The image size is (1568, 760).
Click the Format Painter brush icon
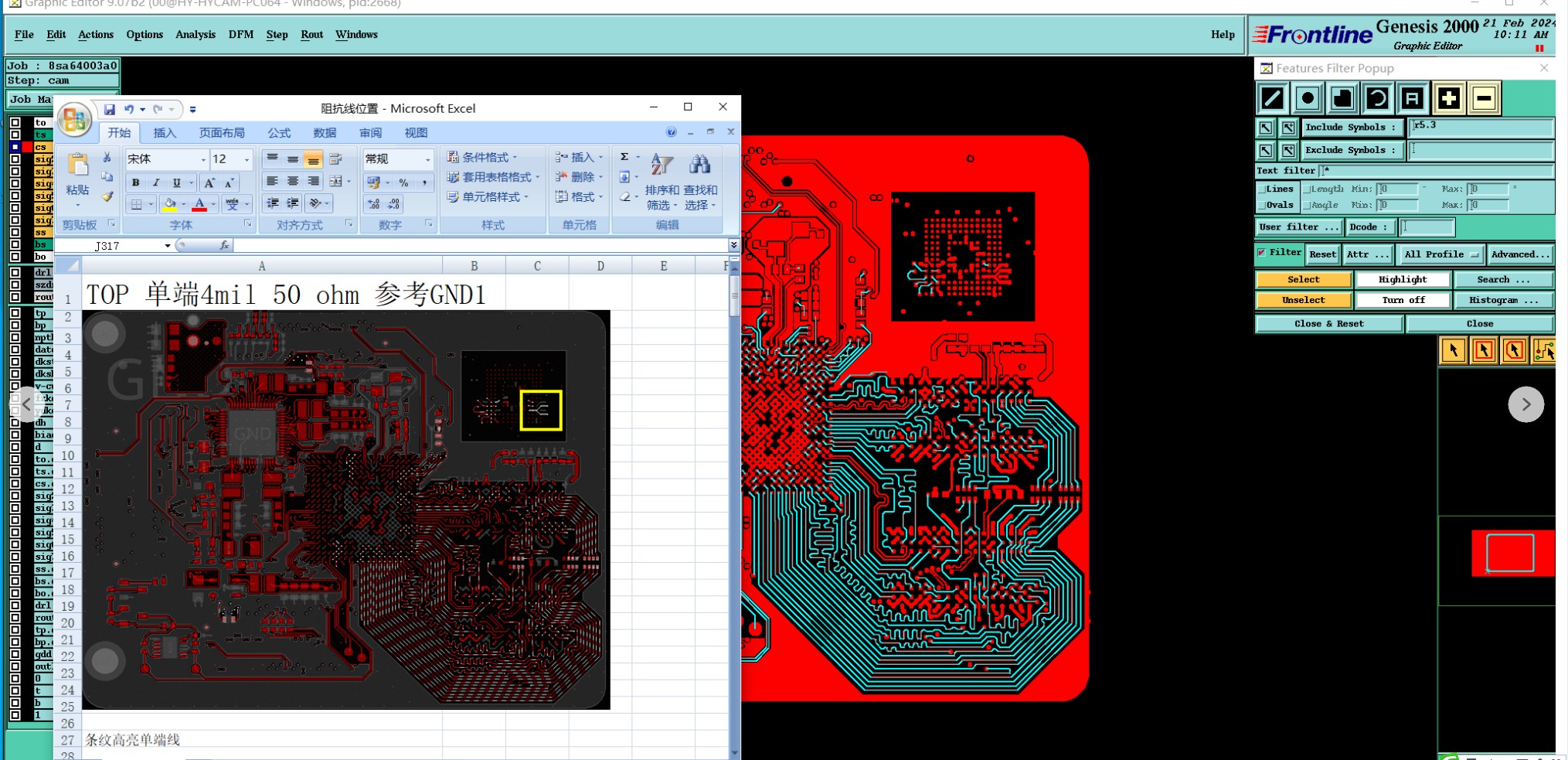(x=107, y=197)
